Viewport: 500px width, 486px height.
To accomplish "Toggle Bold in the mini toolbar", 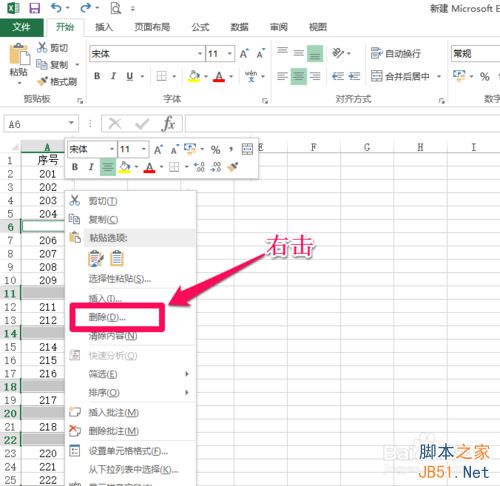I will [75, 167].
